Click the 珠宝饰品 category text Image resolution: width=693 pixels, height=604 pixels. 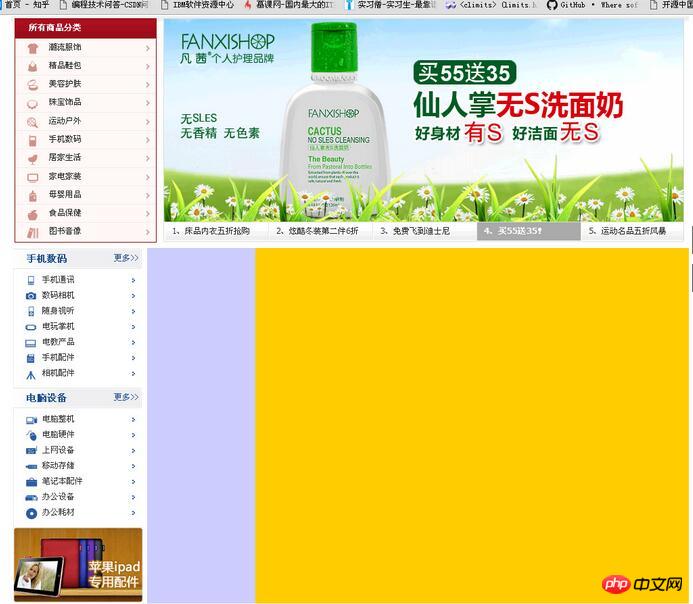click(65, 102)
